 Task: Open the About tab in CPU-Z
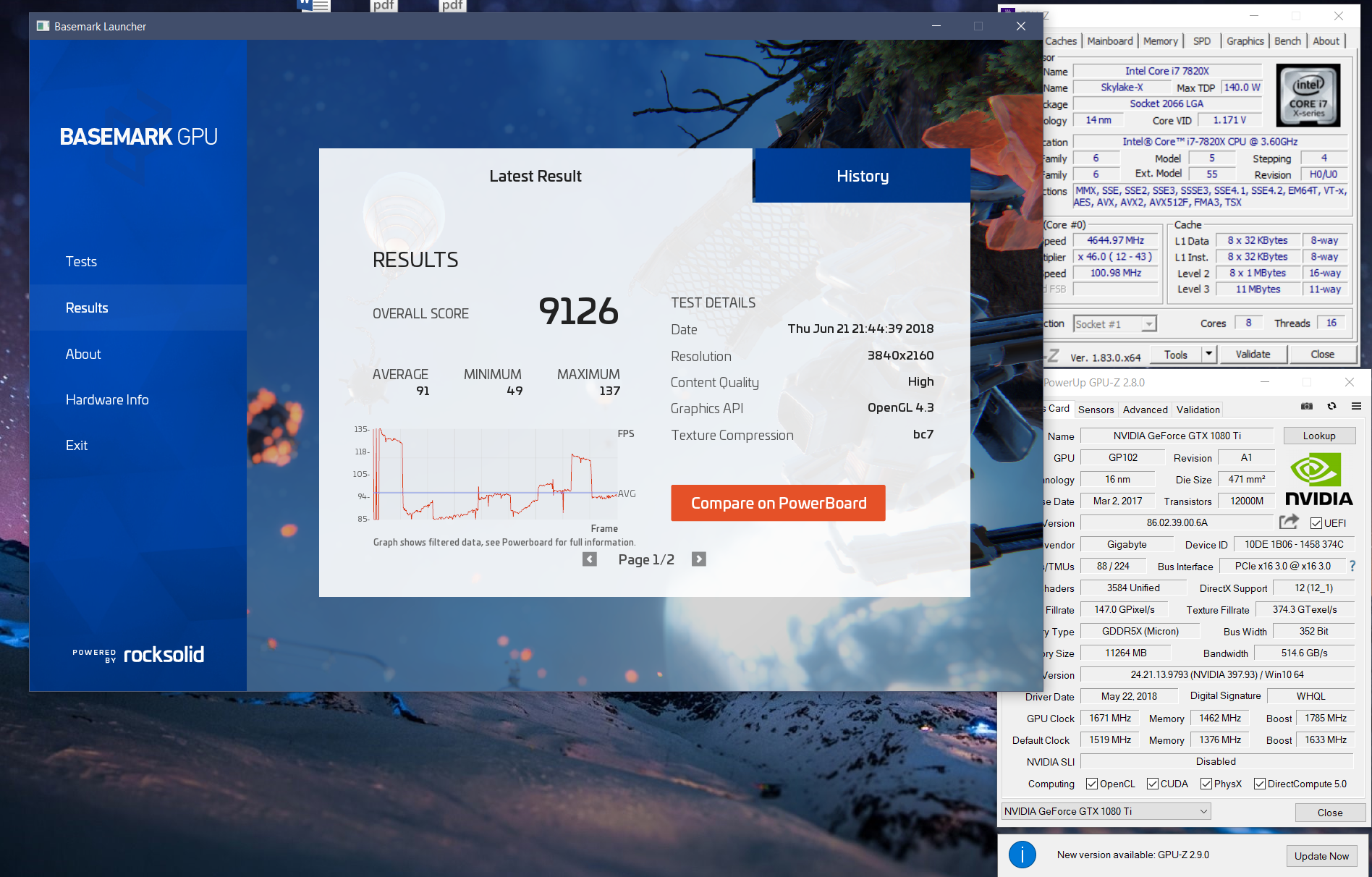click(1326, 41)
